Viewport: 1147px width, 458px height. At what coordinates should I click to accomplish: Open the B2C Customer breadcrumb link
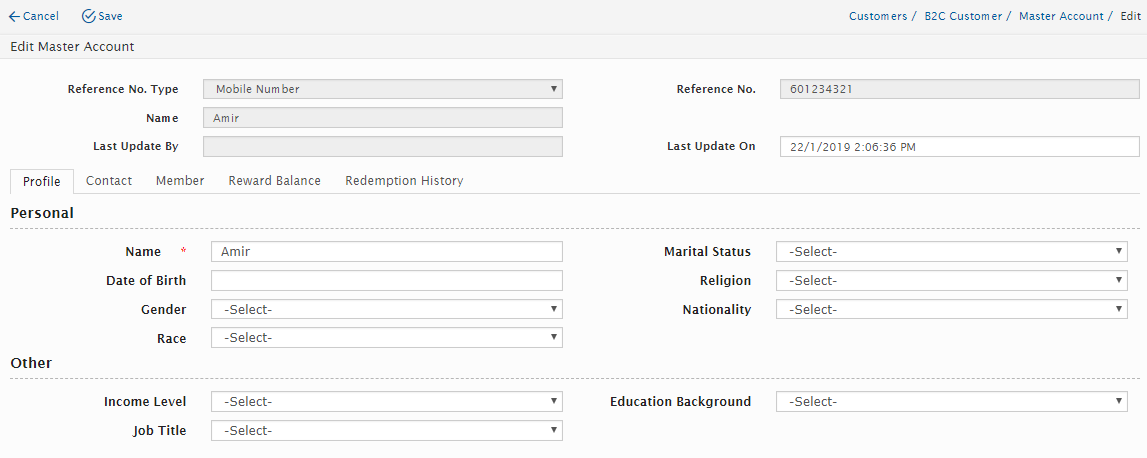coord(963,17)
